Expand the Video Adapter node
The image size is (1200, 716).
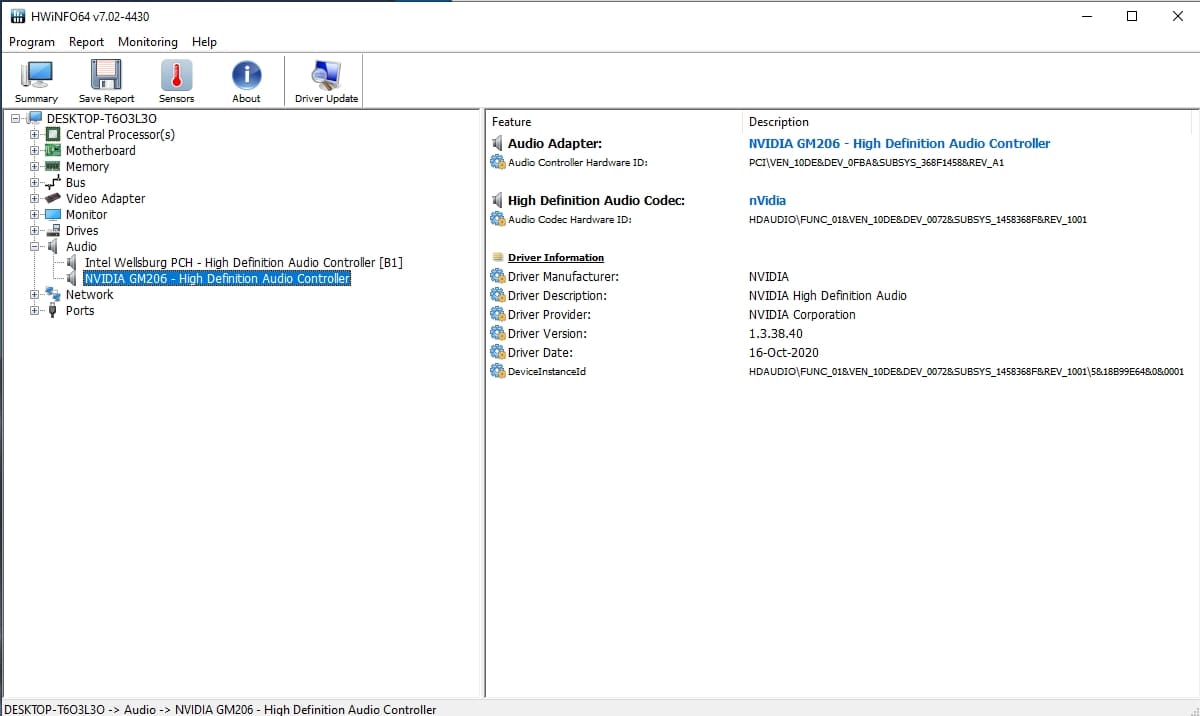coord(35,198)
